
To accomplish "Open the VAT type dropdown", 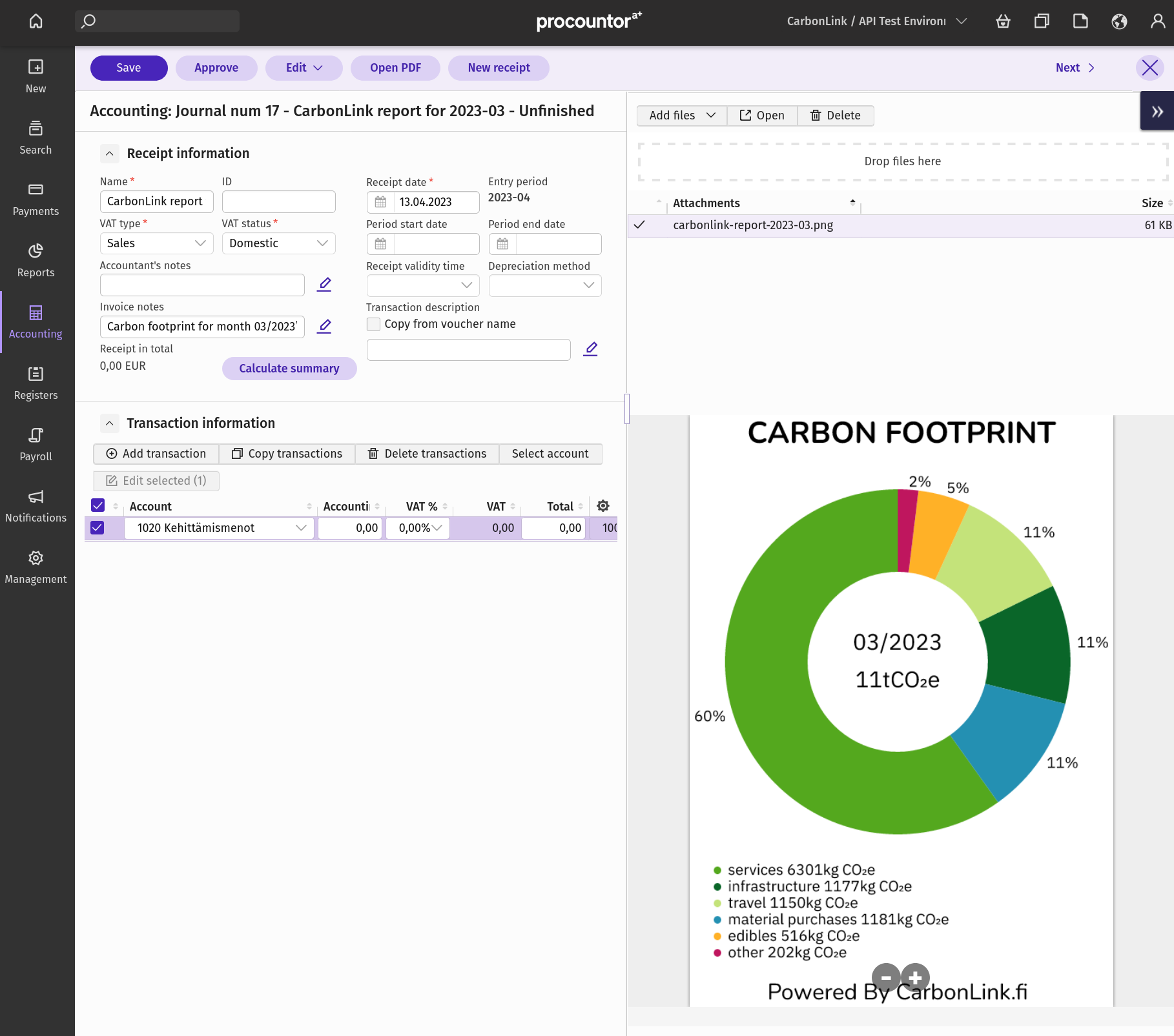I will point(156,243).
